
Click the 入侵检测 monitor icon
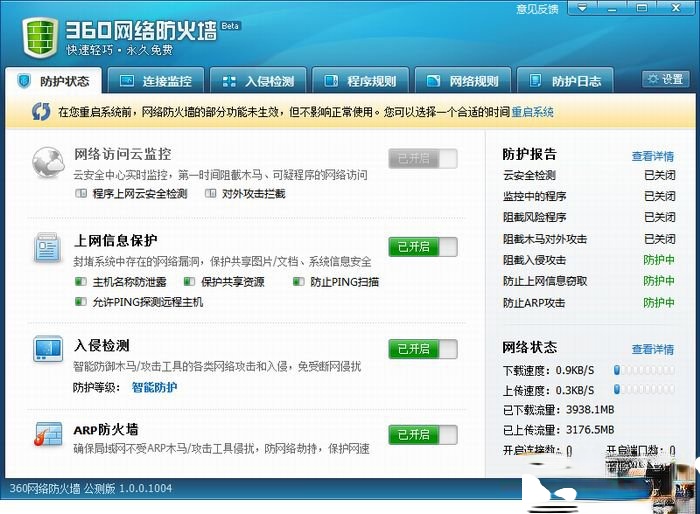[x=48, y=349]
